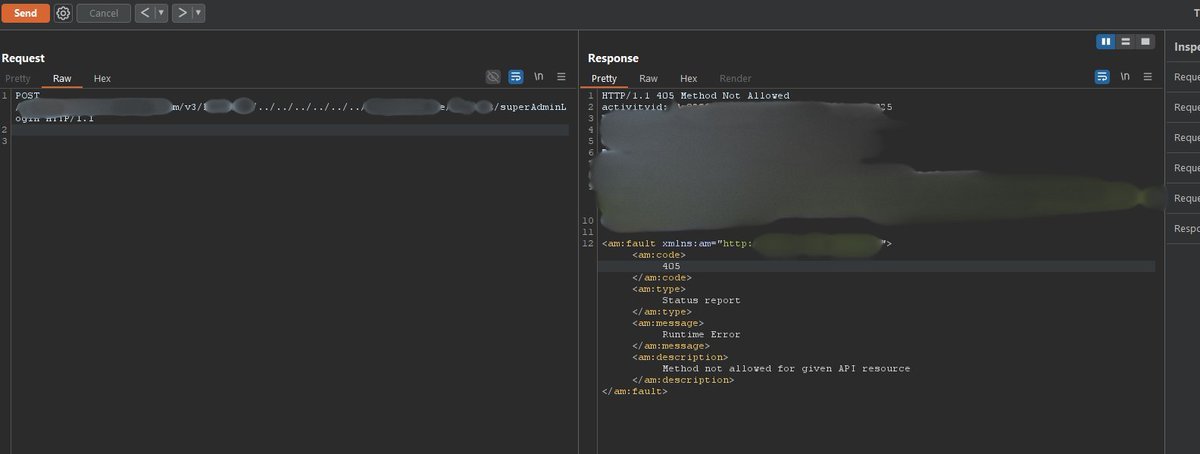Screen dimensions: 1200x454
Task: Switch Request view to Pretty tab
Action: tap(18, 78)
